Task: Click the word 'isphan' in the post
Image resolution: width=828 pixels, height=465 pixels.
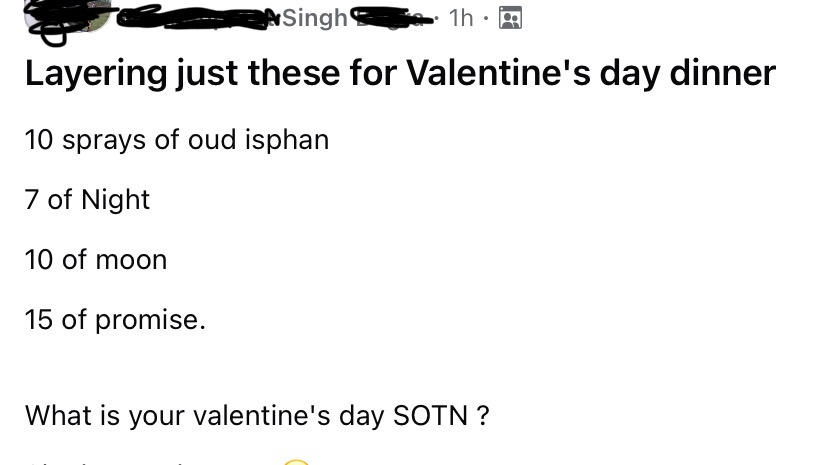Action: pyautogui.click(x=287, y=140)
